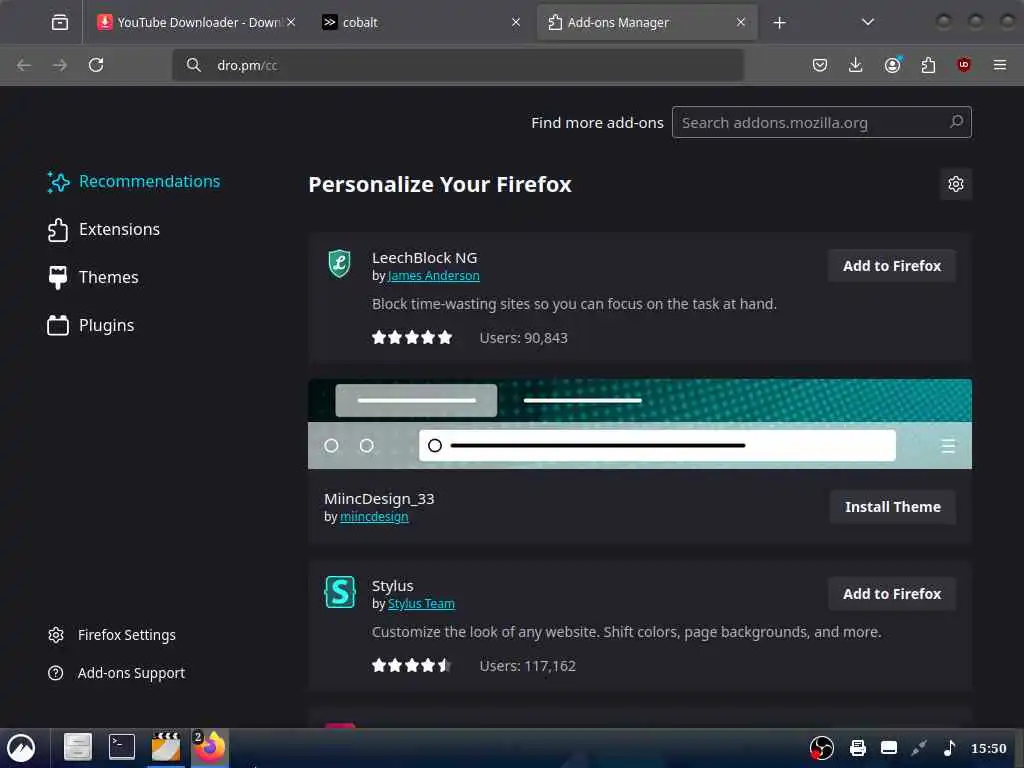This screenshot has height=768, width=1024.
Task: Open the system start menu launcher
Action: coord(21,748)
